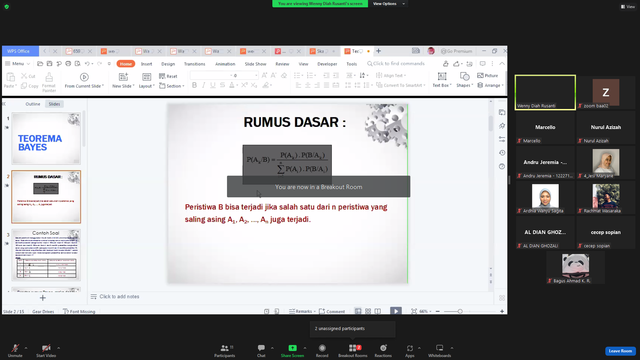The width and height of the screenshot is (640, 360).
Task: Expand the arrow next to Apps
Action: [419, 348]
